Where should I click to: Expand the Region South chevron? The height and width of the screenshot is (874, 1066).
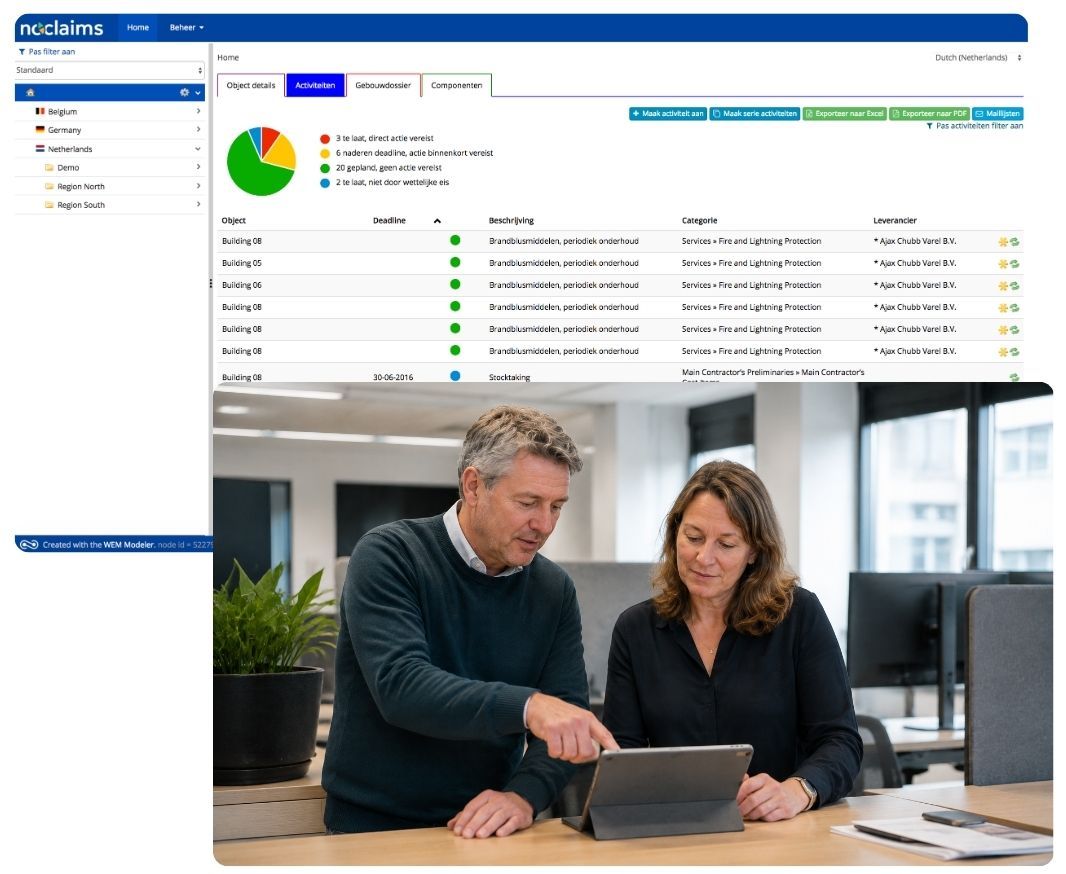[198, 204]
